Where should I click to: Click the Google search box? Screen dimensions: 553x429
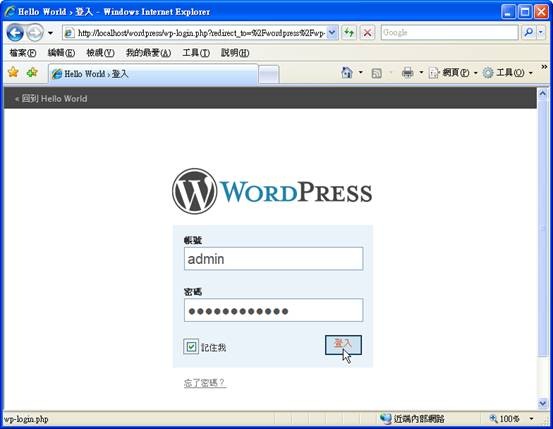pyautogui.click(x=449, y=32)
